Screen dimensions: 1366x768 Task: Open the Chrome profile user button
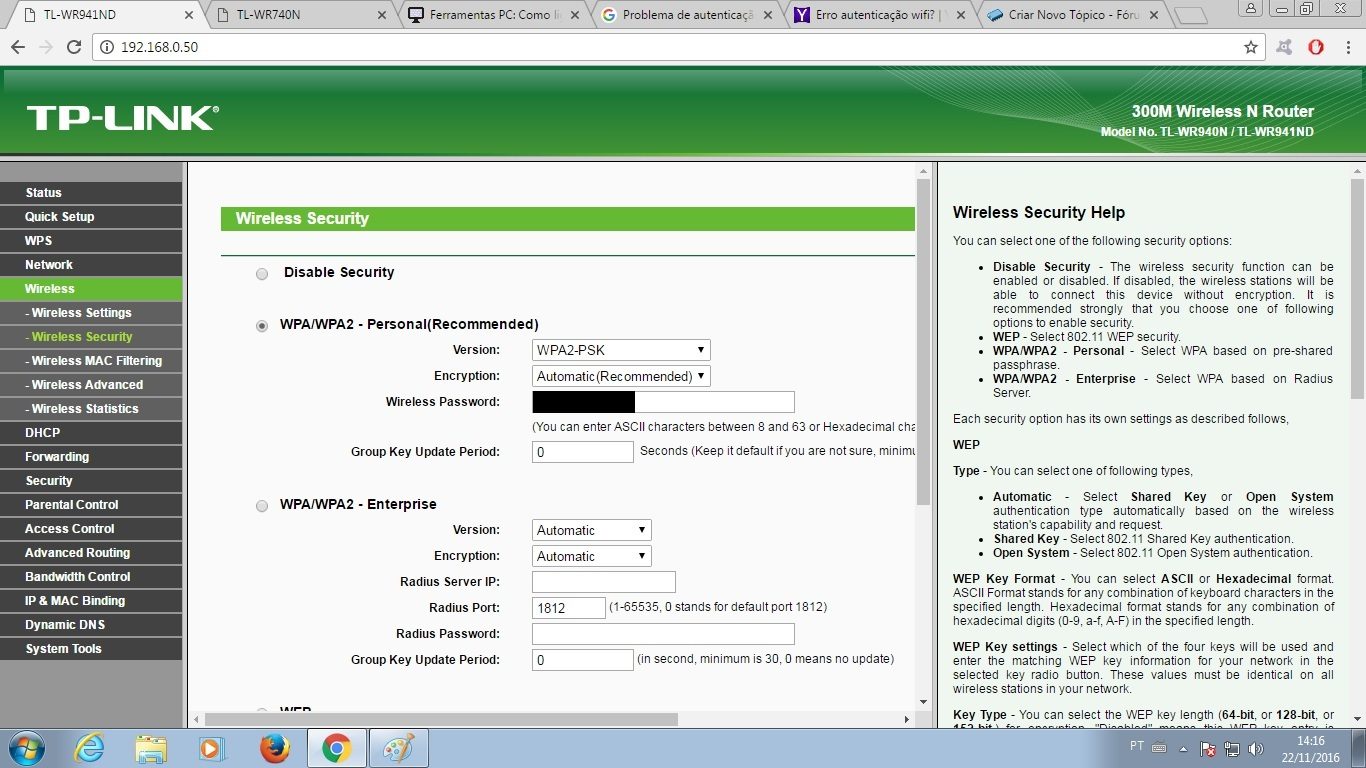pos(1250,8)
